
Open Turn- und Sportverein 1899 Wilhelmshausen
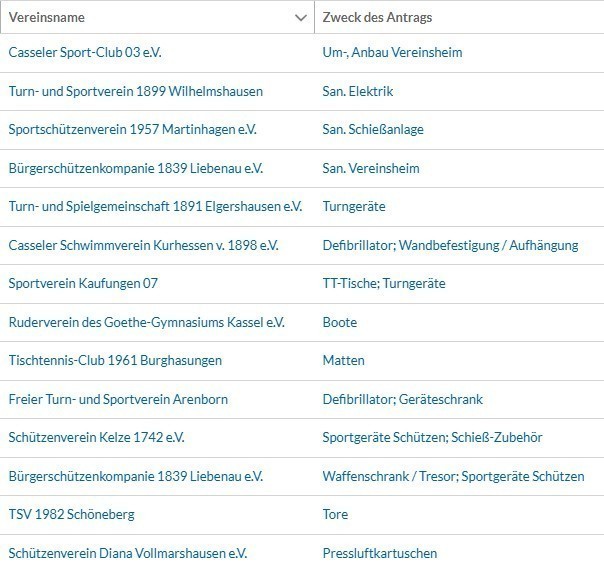coord(136,91)
